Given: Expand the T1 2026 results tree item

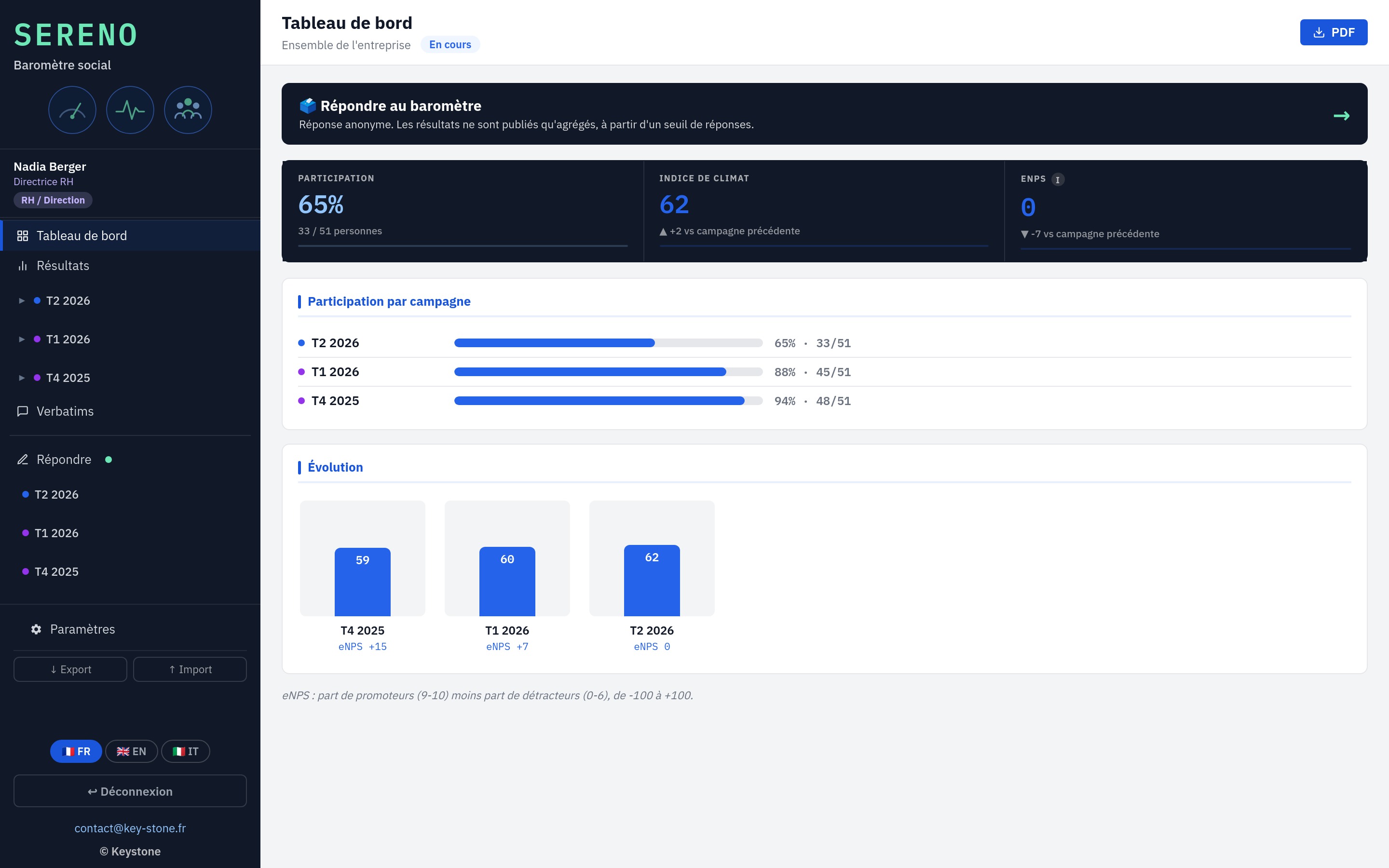Looking at the screenshot, I should point(22,339).
